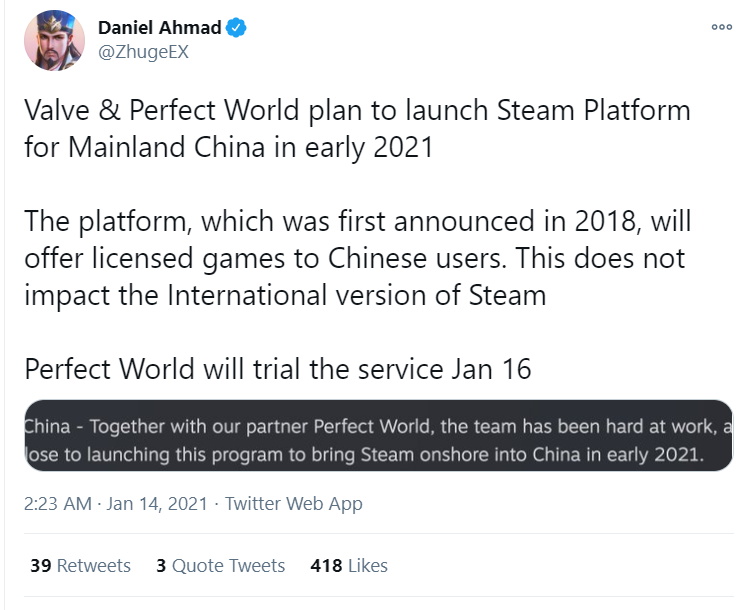The height and width of the screenshot is (610, 753).
Task: Open the tweet's three-dot more menu
Action: [x=721, y=27]
